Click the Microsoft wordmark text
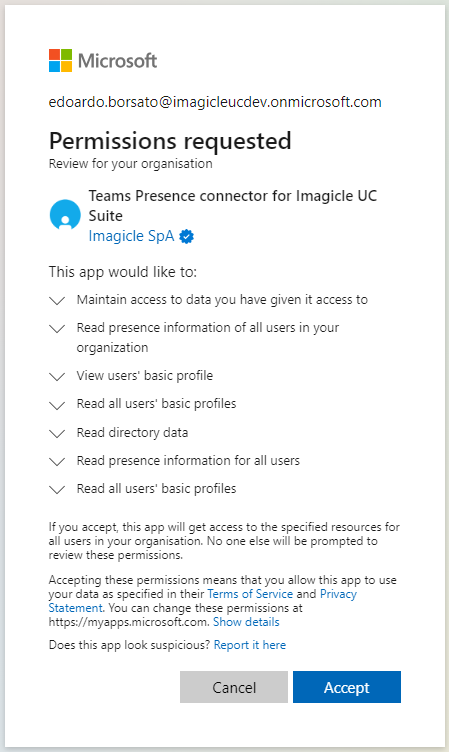The image size is (449, 752). click(x=118, y=61)
